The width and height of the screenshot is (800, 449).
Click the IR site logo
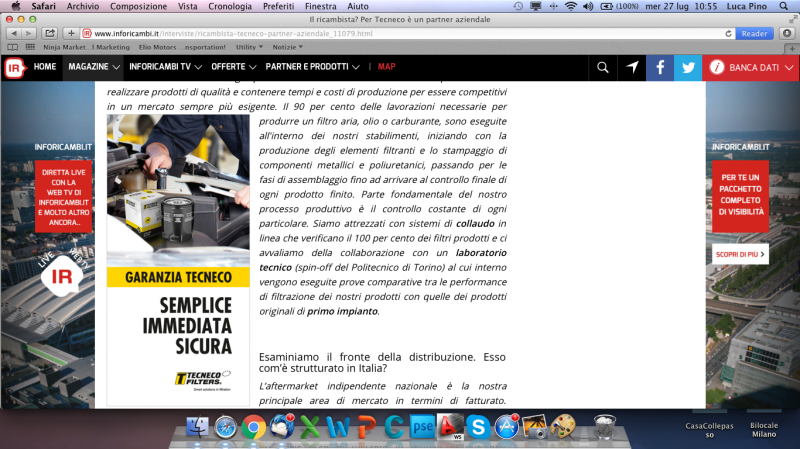click(x=14, y=67)
